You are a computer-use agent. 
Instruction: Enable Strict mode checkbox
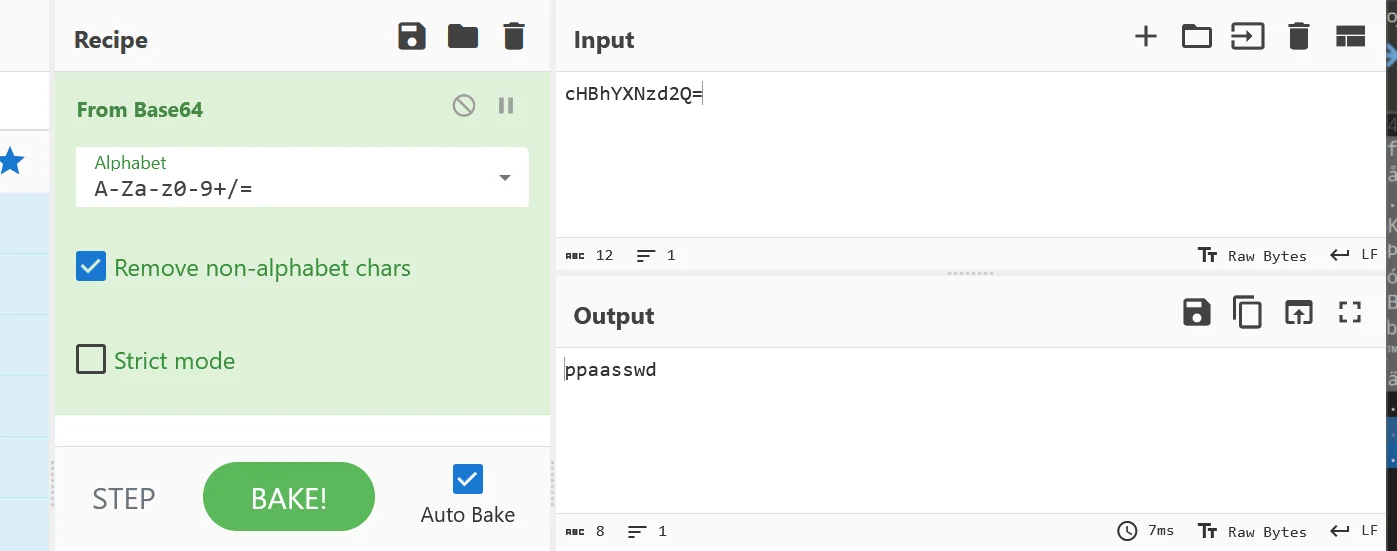tap(91, 359)
